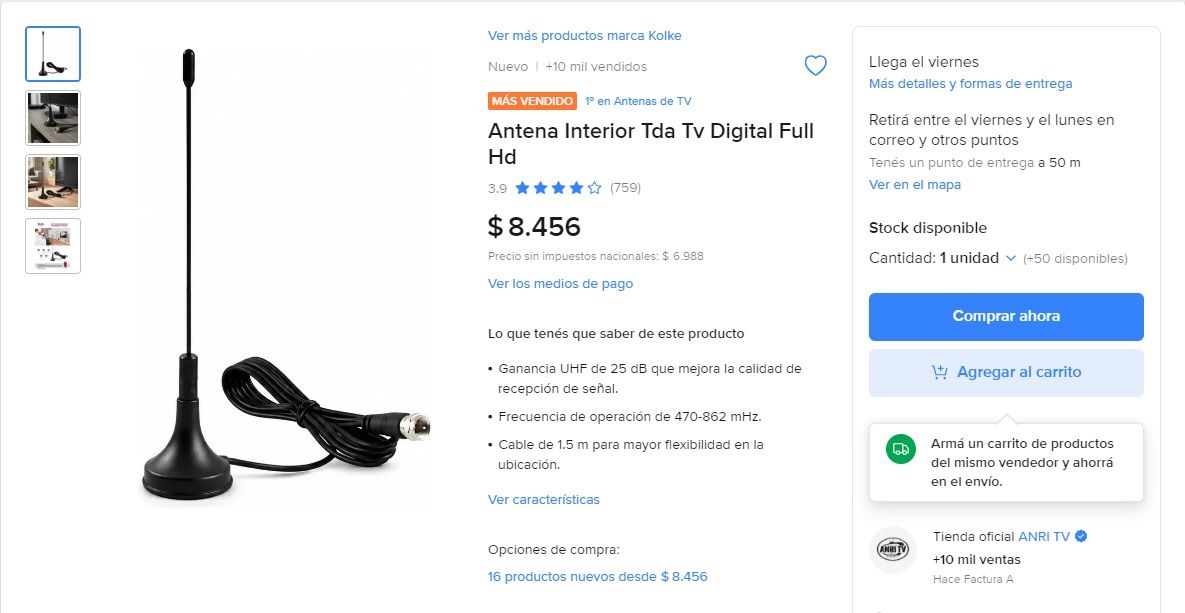Open Ver más productos marca Kolke link

click(x=584, y=36)
